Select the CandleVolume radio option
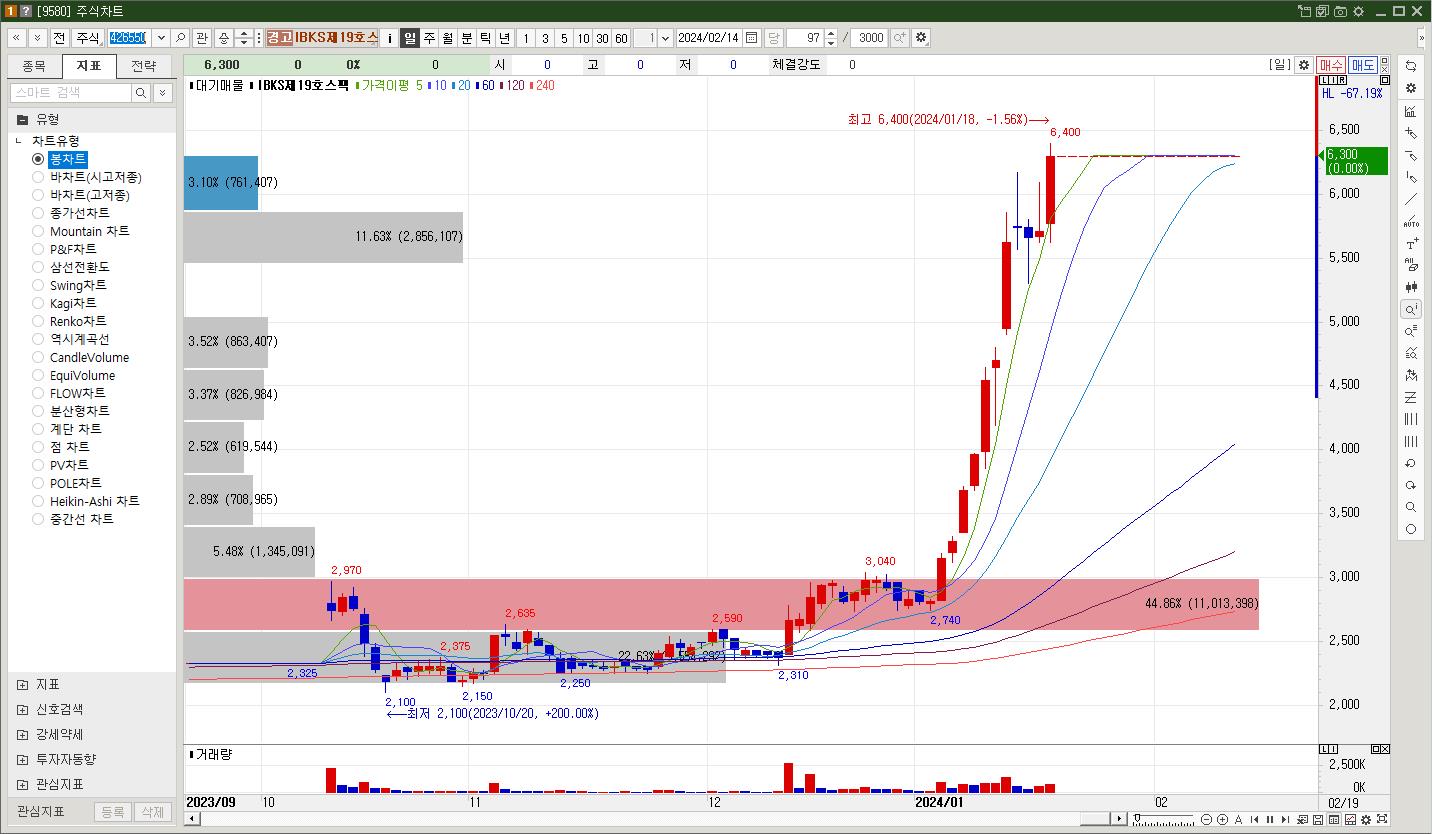Image resolution: width=1432 pixels, height=834 pixels. [38, 357]
